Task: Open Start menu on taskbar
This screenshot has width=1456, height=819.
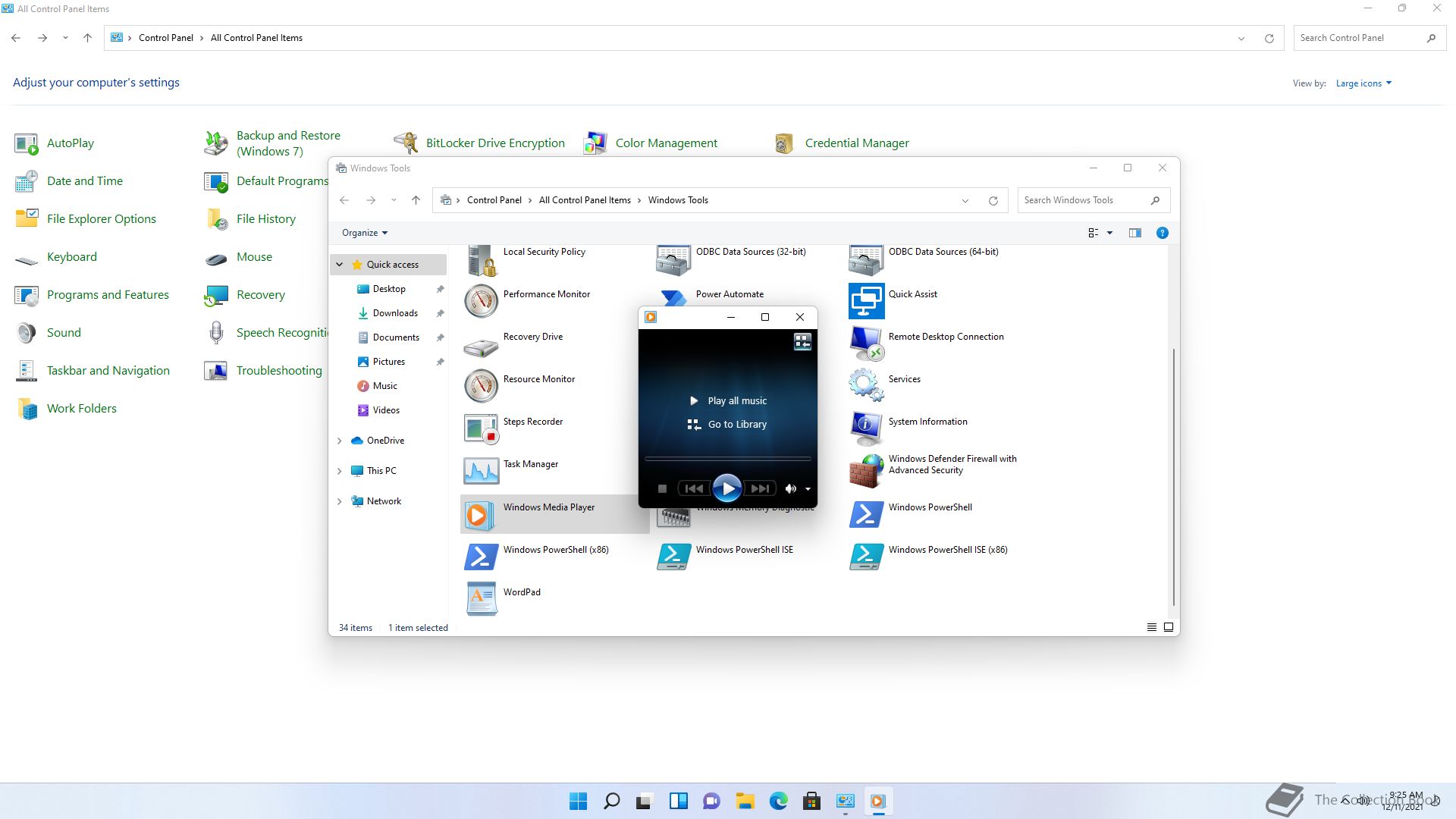Action: [x=578, y=801]
